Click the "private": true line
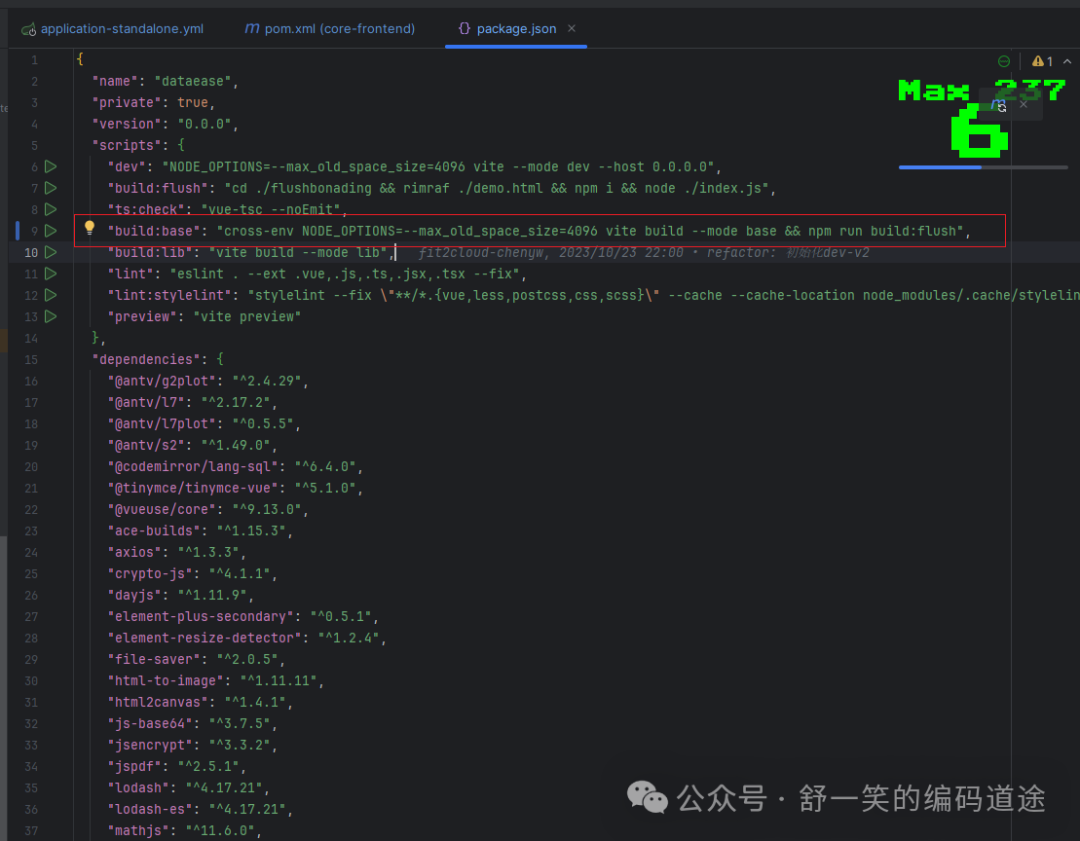1080x841 pixels. (154, 103)
